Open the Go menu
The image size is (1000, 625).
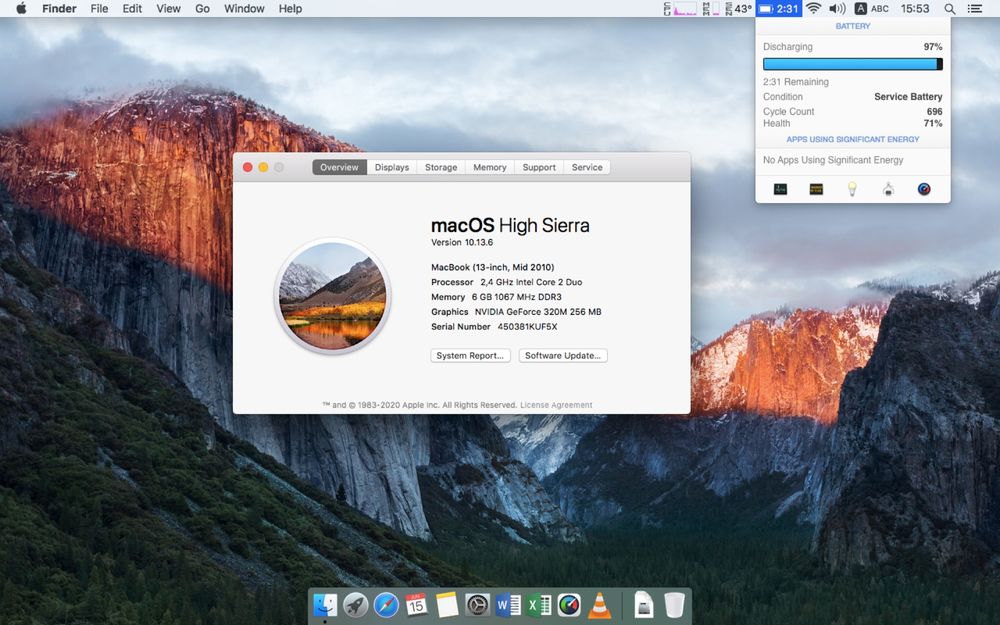(x=202, y=8)
